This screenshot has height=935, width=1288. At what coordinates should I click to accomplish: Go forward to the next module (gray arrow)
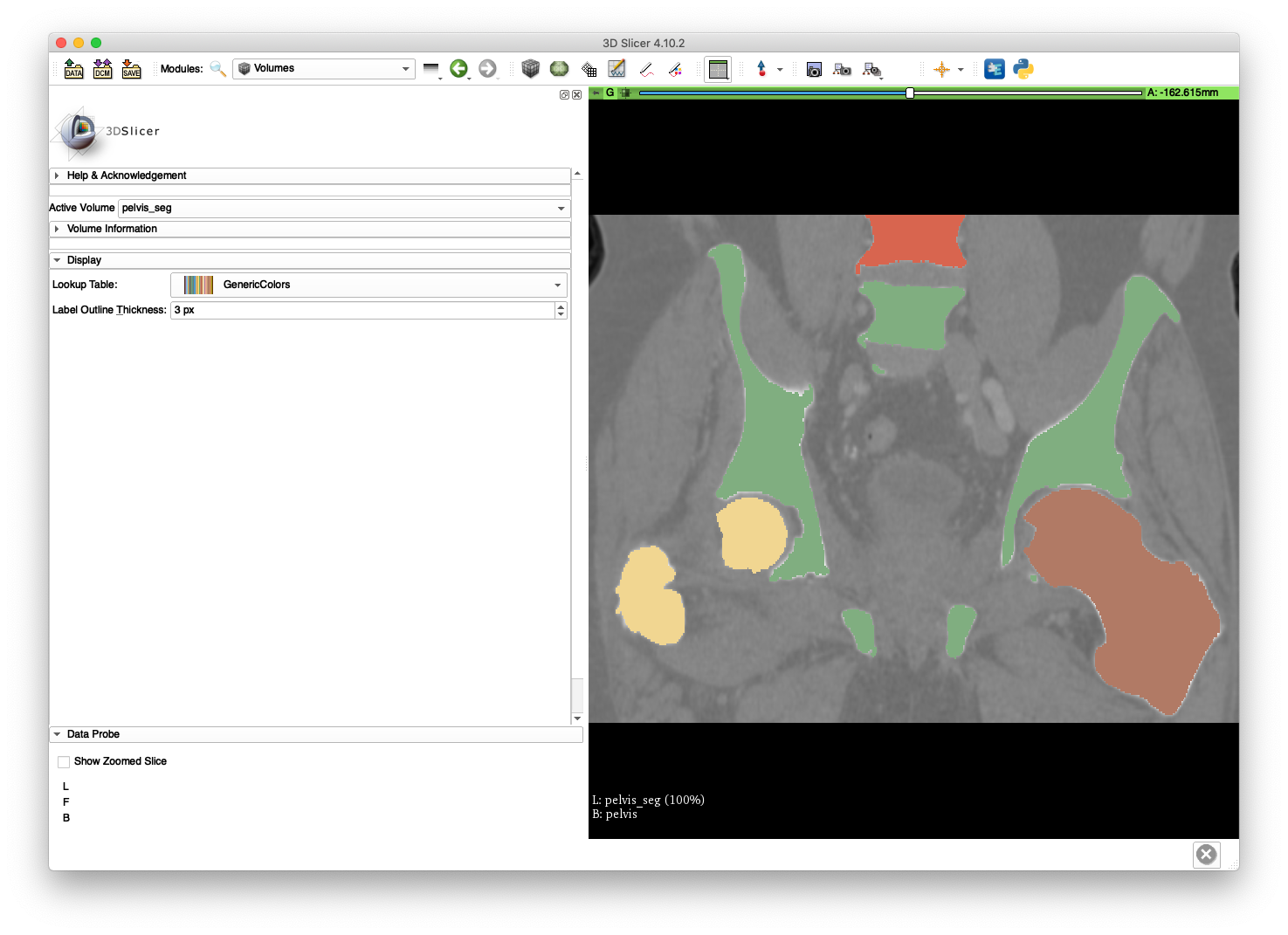click(488, 69)
